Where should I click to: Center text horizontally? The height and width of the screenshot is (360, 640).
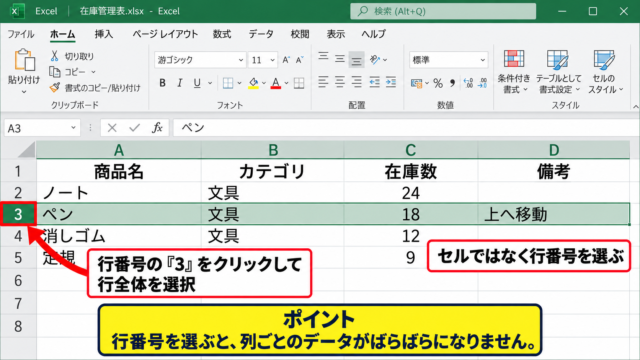point(340,83)
